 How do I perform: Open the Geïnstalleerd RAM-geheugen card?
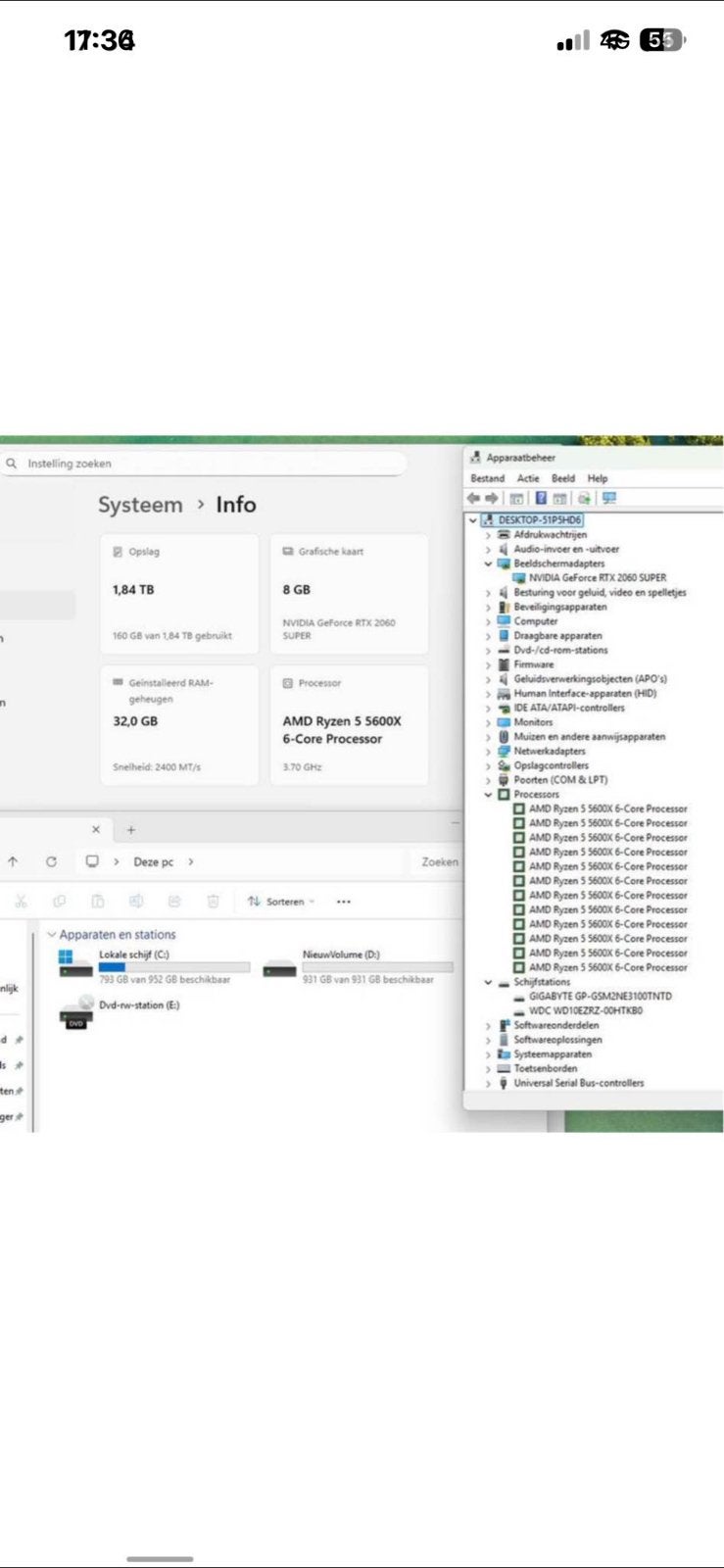[179, 725]
